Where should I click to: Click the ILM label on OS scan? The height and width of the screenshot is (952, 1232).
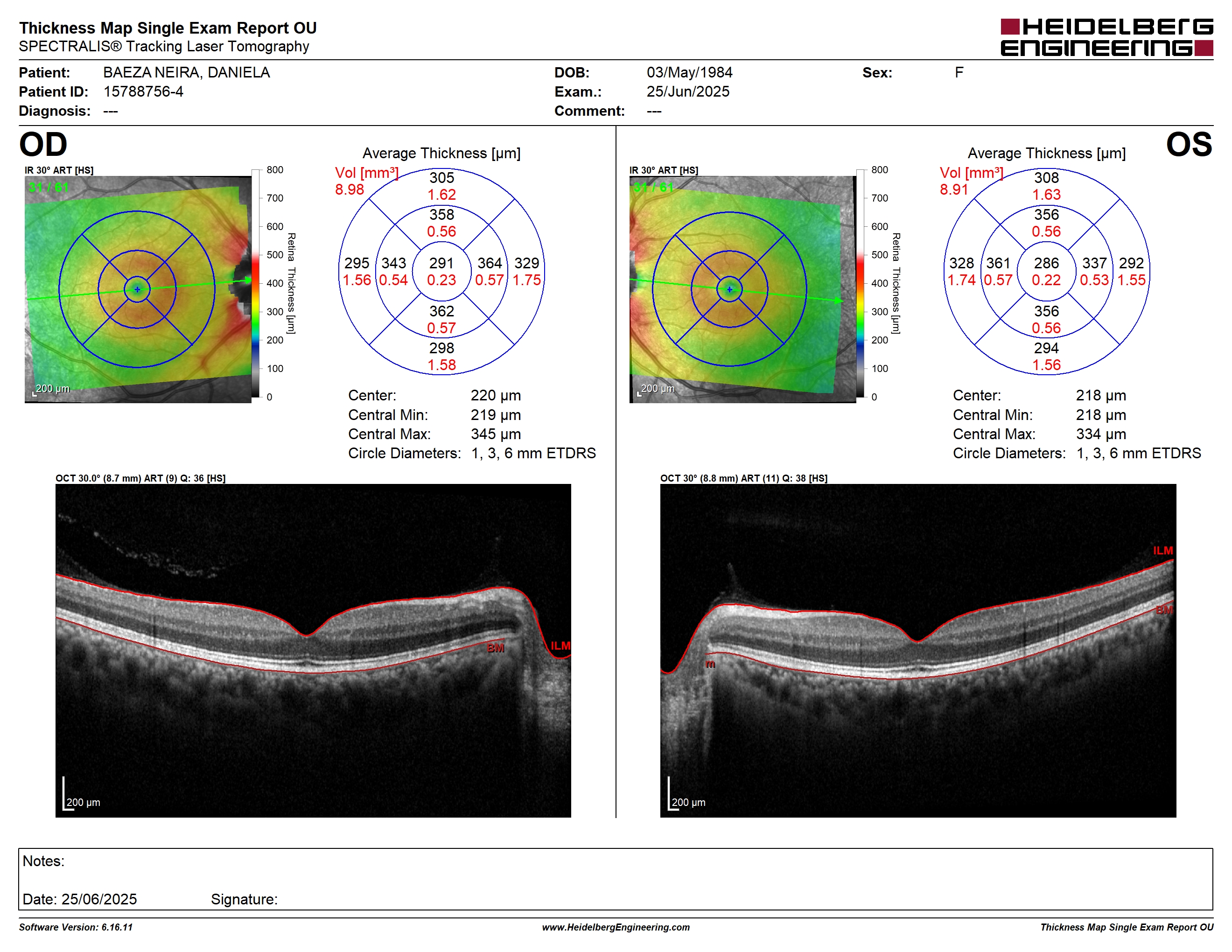coord(1162,551)
